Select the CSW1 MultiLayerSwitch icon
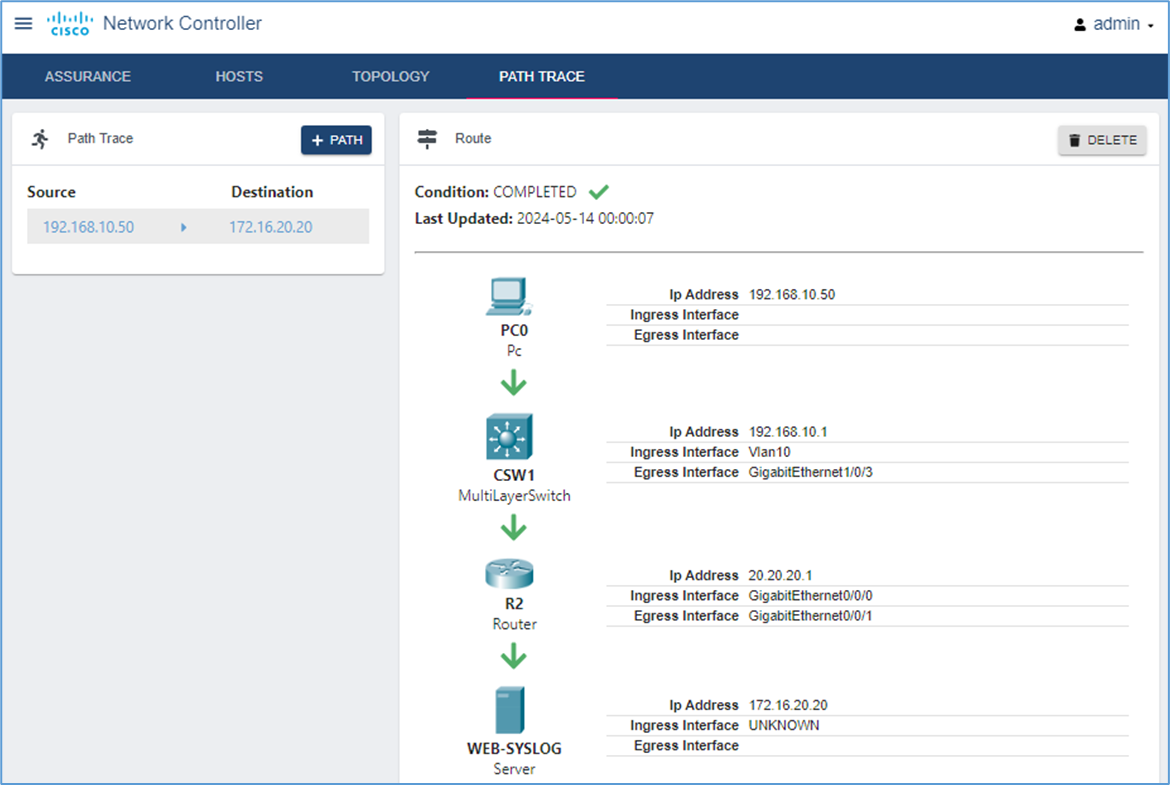The height and width of the screenshot is (785, 1170). [509, 437]
